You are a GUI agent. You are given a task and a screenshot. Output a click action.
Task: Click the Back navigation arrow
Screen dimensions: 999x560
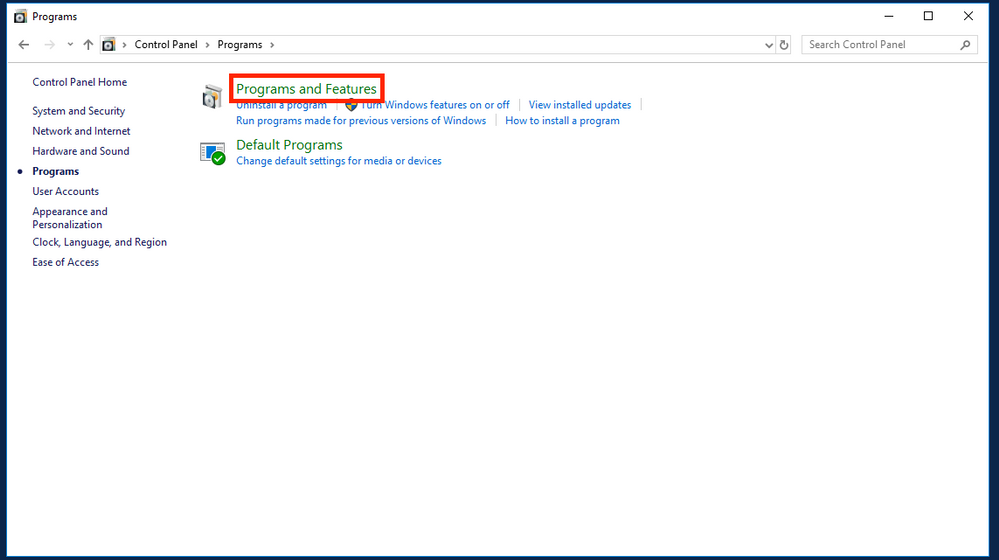tap(24, 45)
